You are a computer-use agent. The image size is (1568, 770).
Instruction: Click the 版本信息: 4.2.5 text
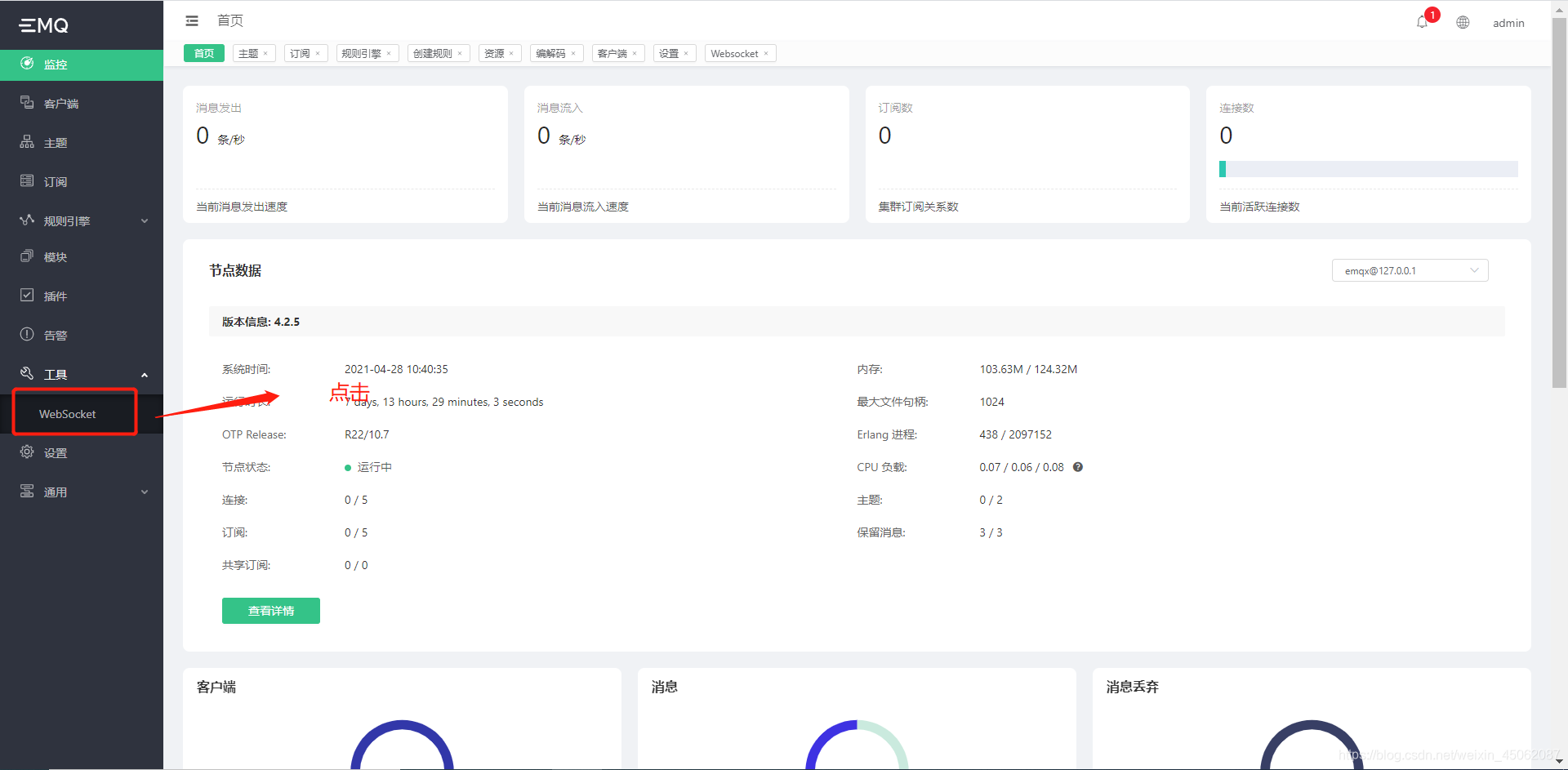click(261, 322)
